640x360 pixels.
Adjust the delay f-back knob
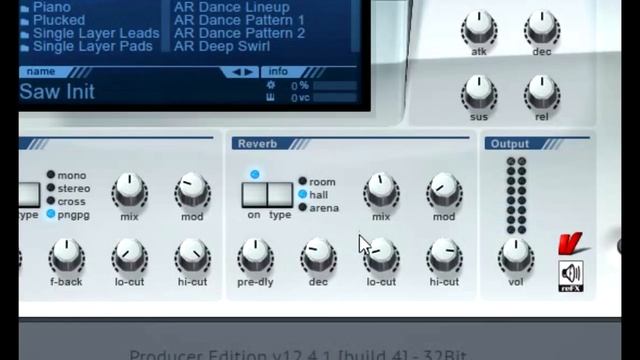point(67,256)
